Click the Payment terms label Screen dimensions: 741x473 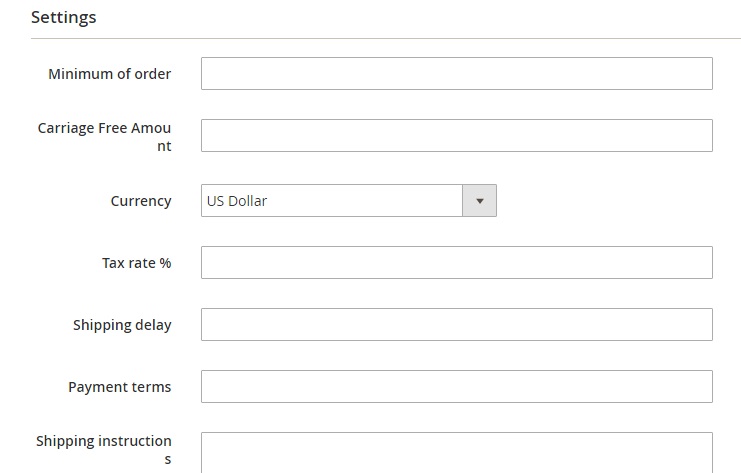pyautogui.click(x=120, y=387)
